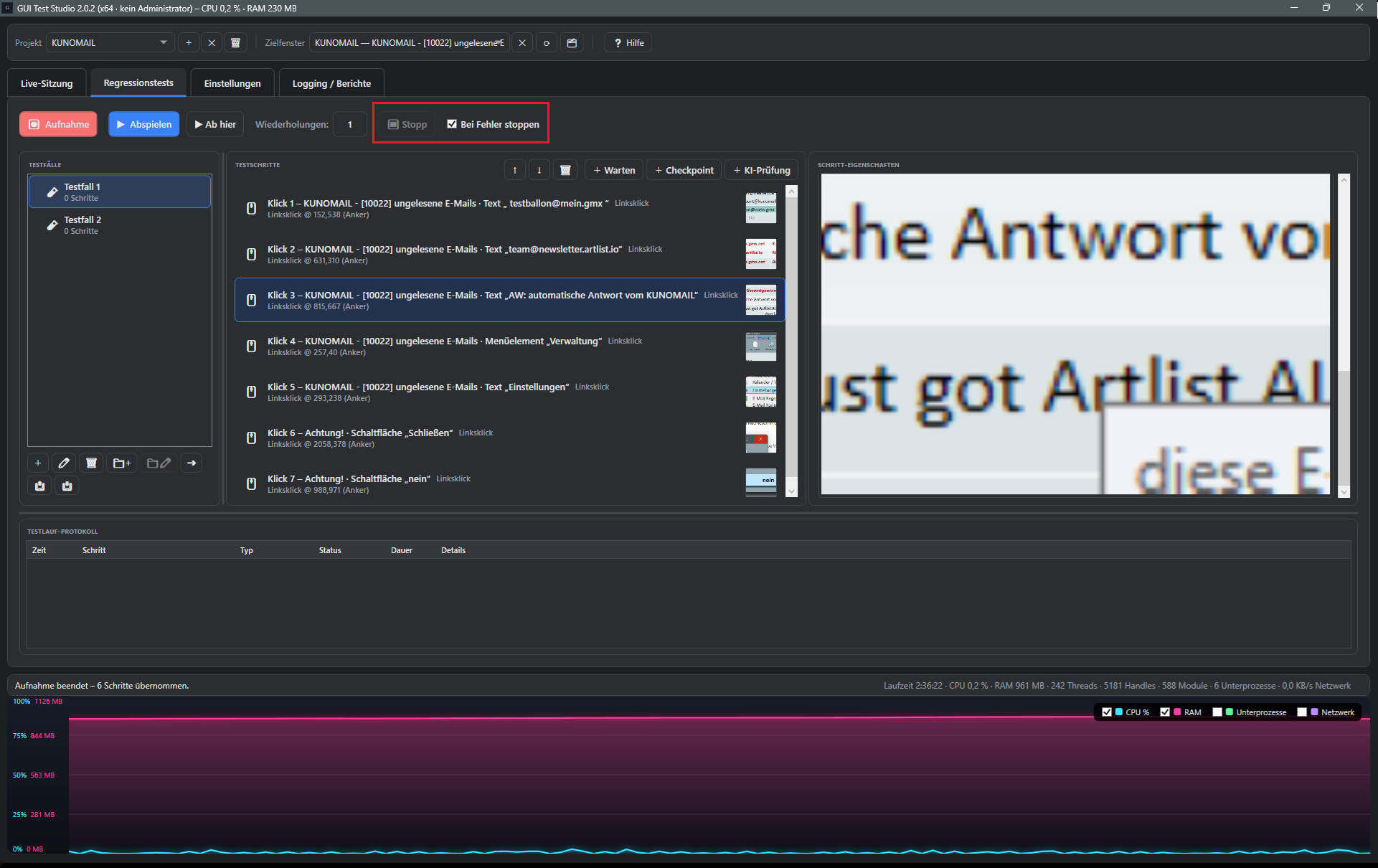Screen dimensions: 1378x868
Task: Click the Dauer column header in protocol
Action: pyautogui.click(x=402, y=550)
